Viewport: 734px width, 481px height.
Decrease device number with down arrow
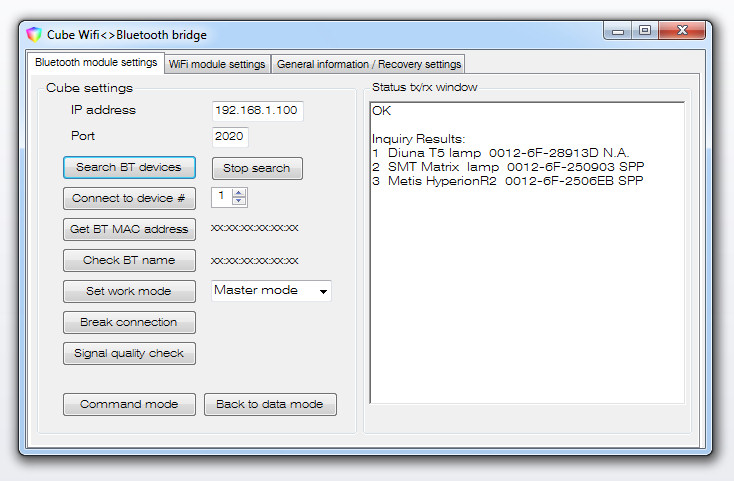[239, 201]
